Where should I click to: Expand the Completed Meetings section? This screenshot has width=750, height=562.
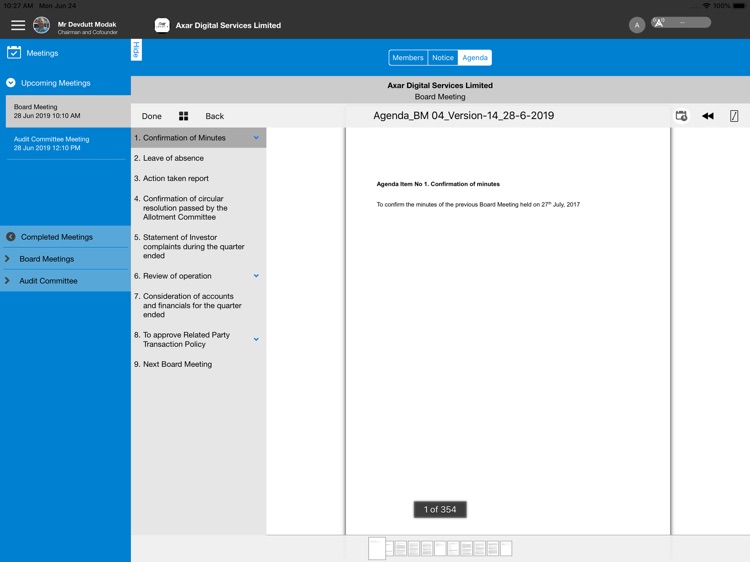[11, 237]
